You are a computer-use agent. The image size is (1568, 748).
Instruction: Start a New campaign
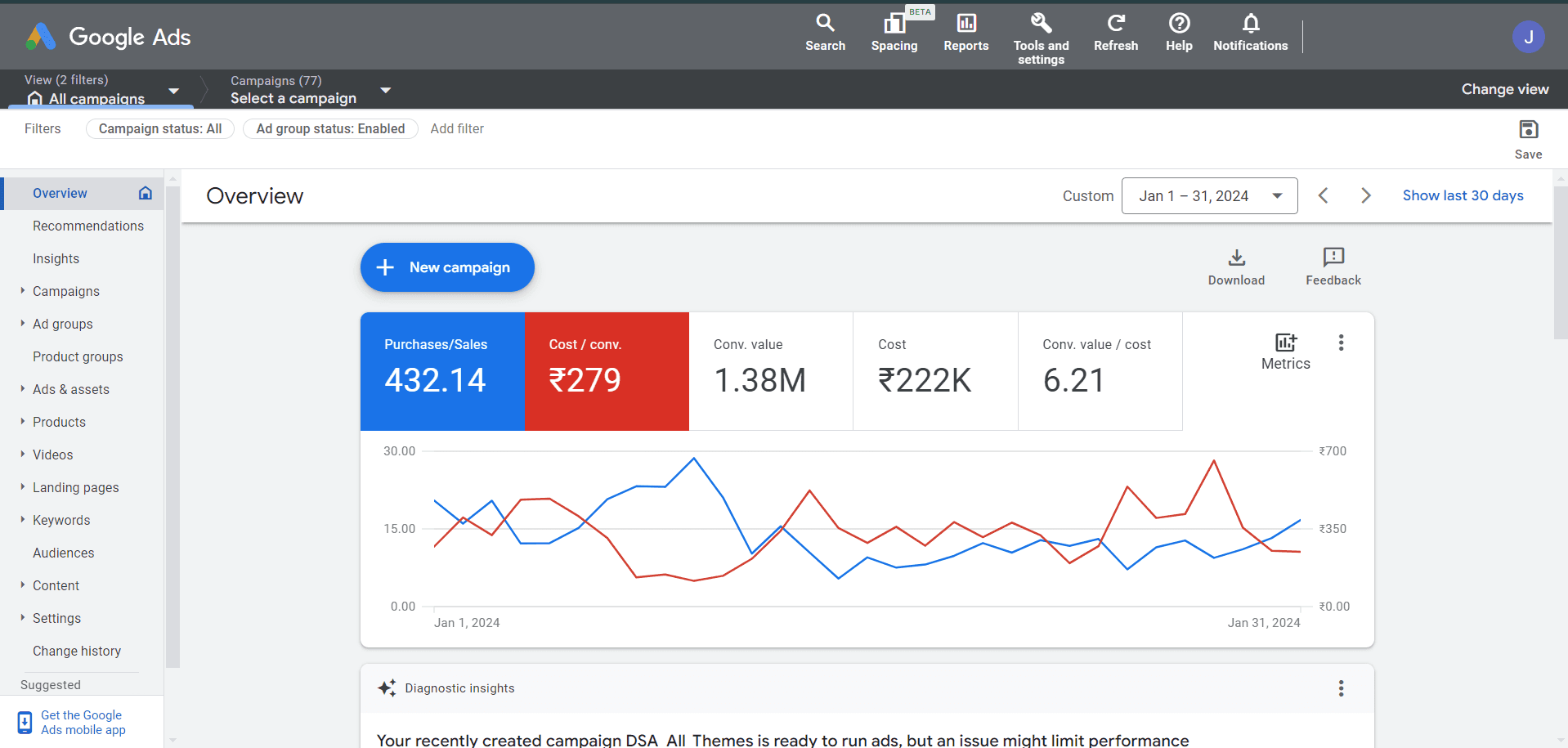click(446, 267)
